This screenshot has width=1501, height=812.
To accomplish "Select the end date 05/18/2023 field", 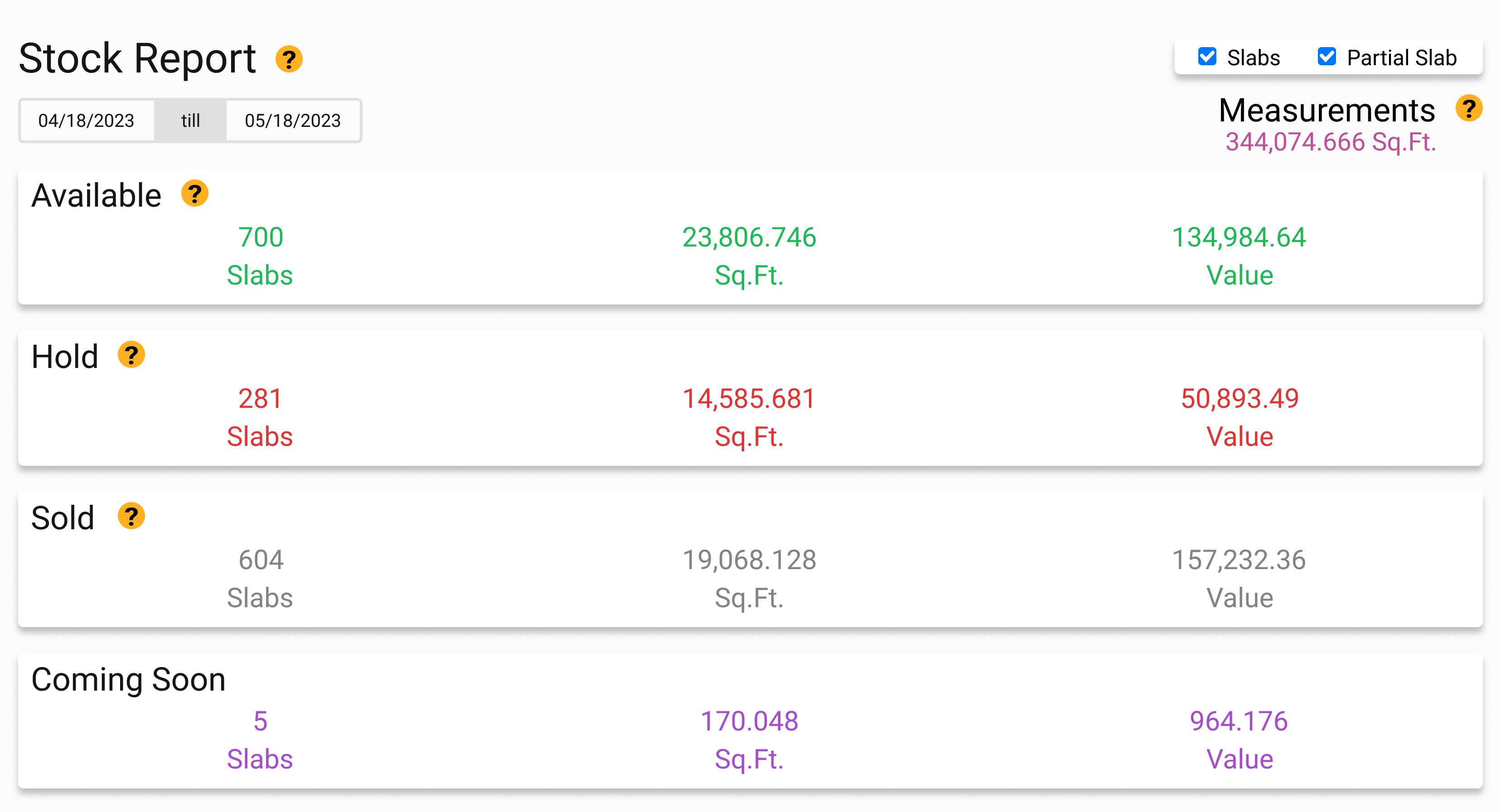I will [292, 121].
